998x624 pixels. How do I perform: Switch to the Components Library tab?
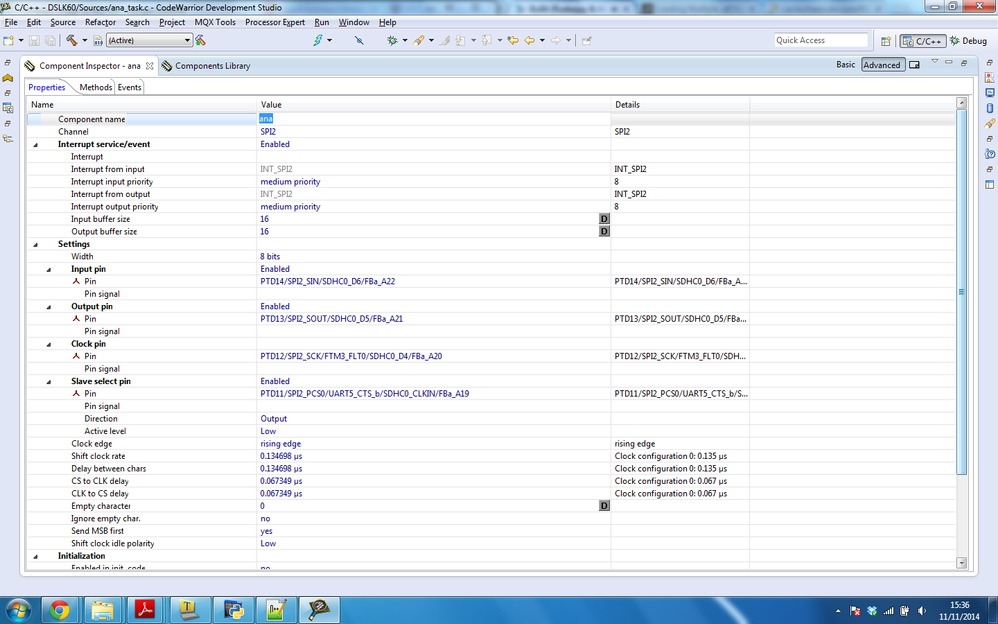tap(206, 66)
